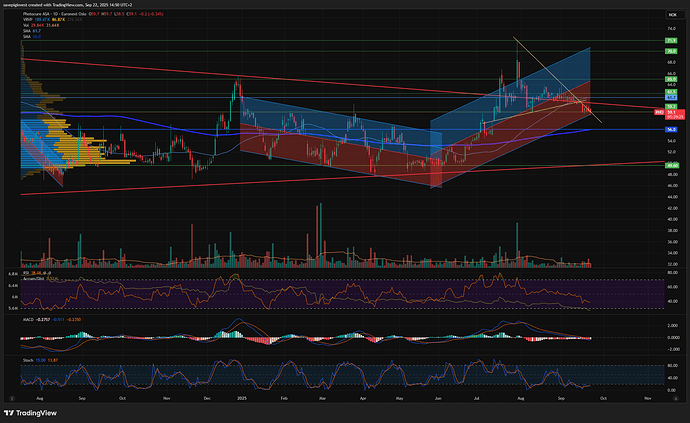The width and height of the screenshot is (690, 423).
Task: Select the RSI indicator legend
Action: click(30, 271)
